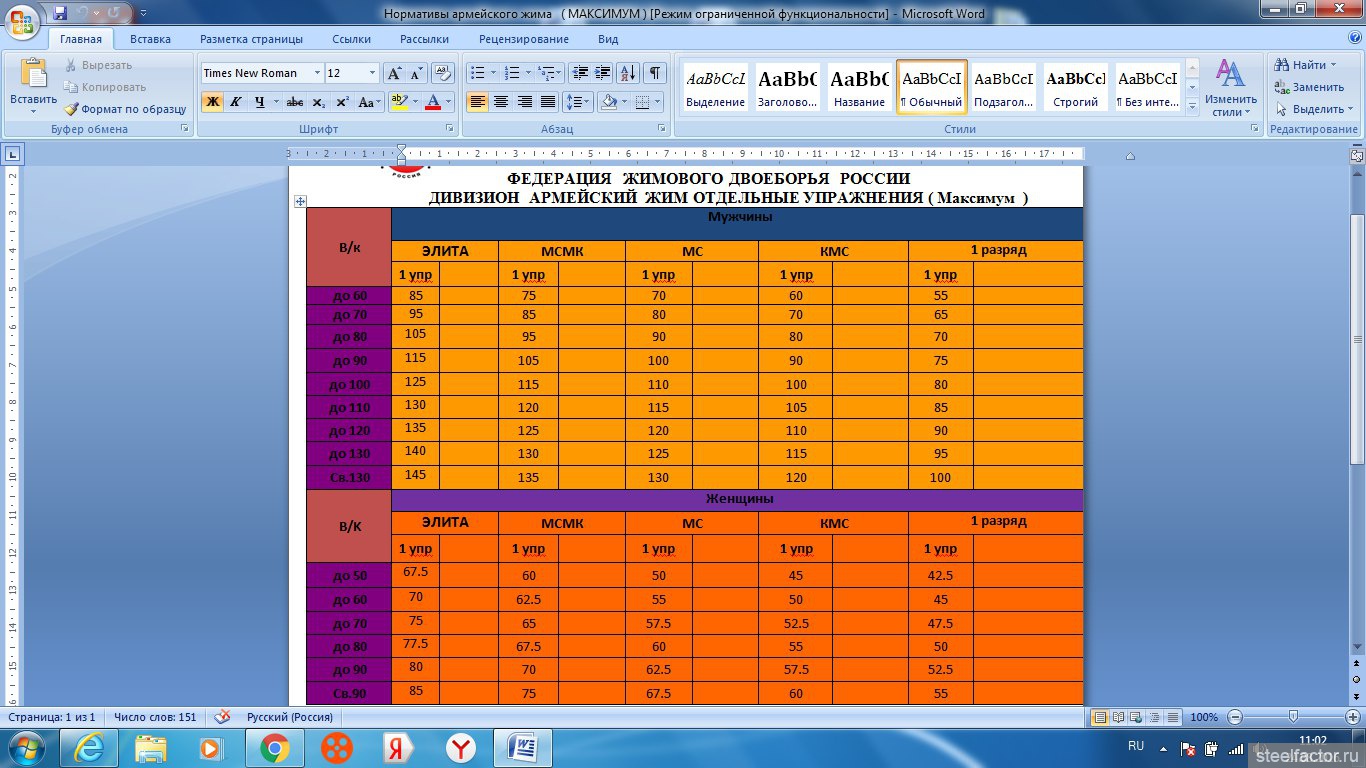Decrease paragraph indent
Image resolution: width=1366 pixels, height=768 pixels.
(580, 73)
